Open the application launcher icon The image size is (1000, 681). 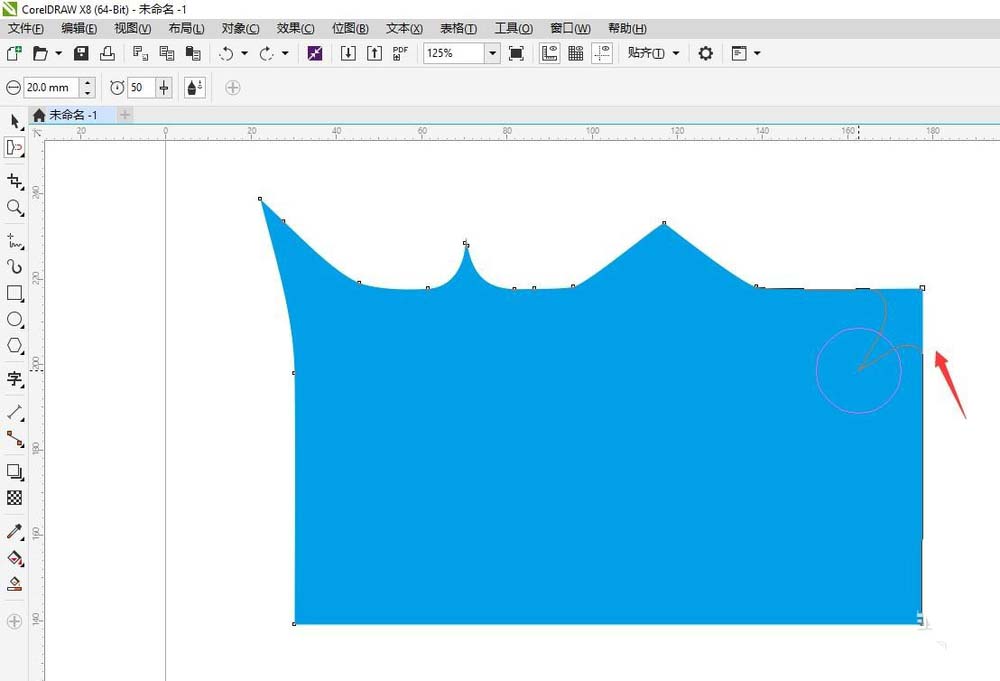click(x=739, y=53)
